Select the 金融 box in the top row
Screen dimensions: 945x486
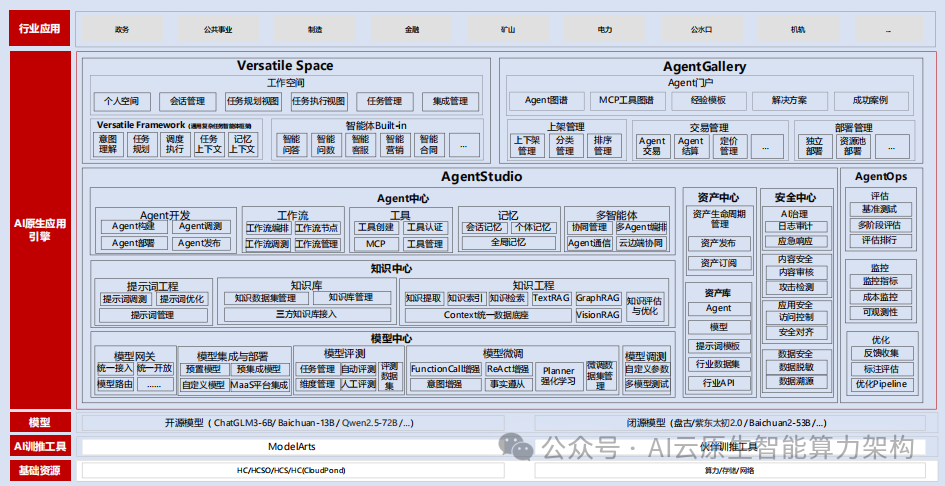pos(412,29)
